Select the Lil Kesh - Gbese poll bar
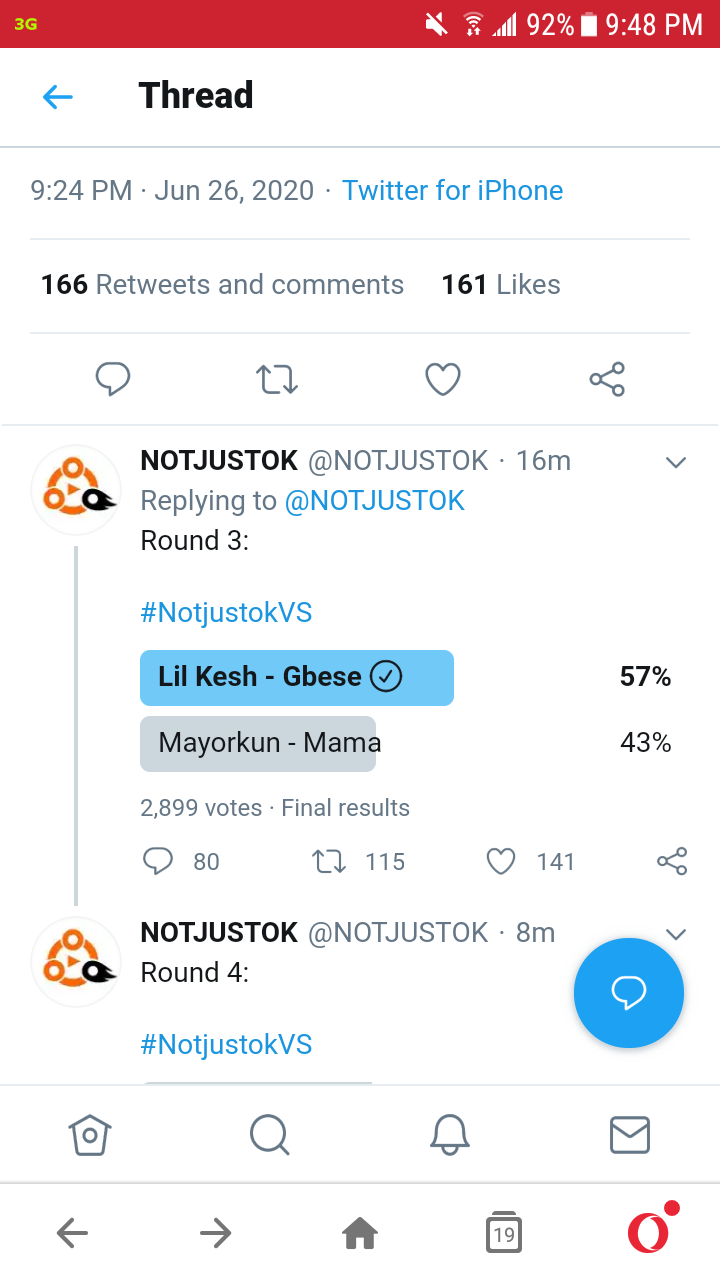This screenshot has width=720, height=1280. [x=296, y=677]
